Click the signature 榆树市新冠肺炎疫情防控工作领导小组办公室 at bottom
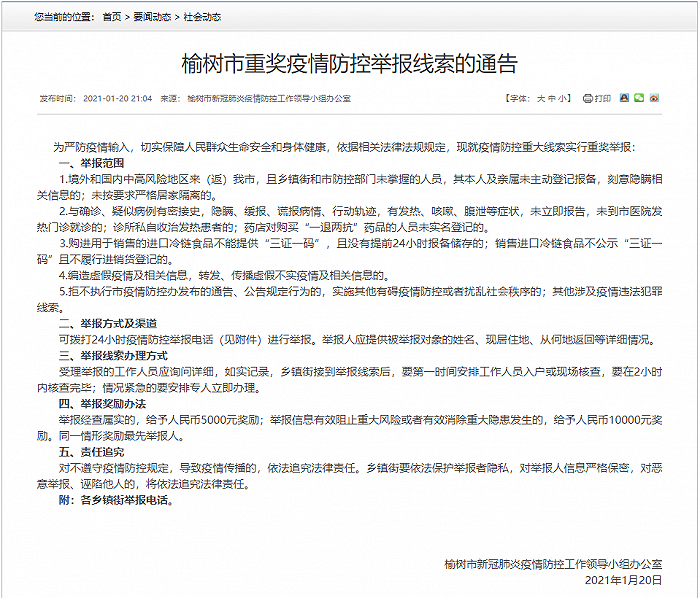Viewport: 700px width, 598px height. [x=553, y=564]
